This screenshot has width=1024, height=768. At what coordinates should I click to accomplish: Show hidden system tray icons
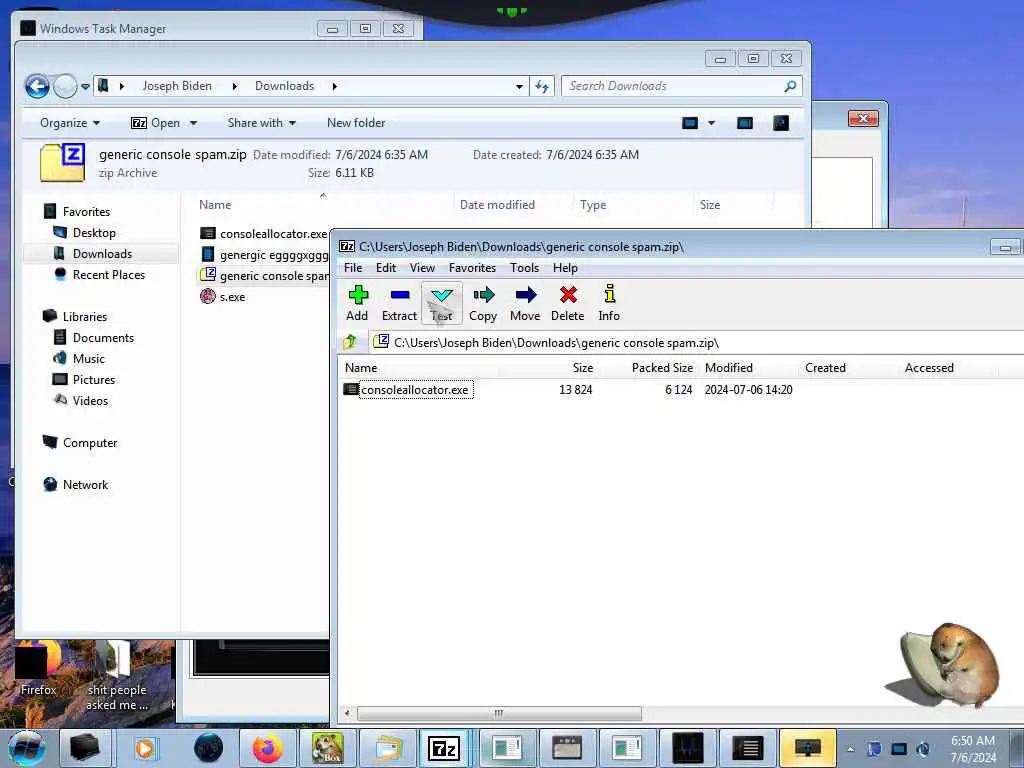click(850, 749)
